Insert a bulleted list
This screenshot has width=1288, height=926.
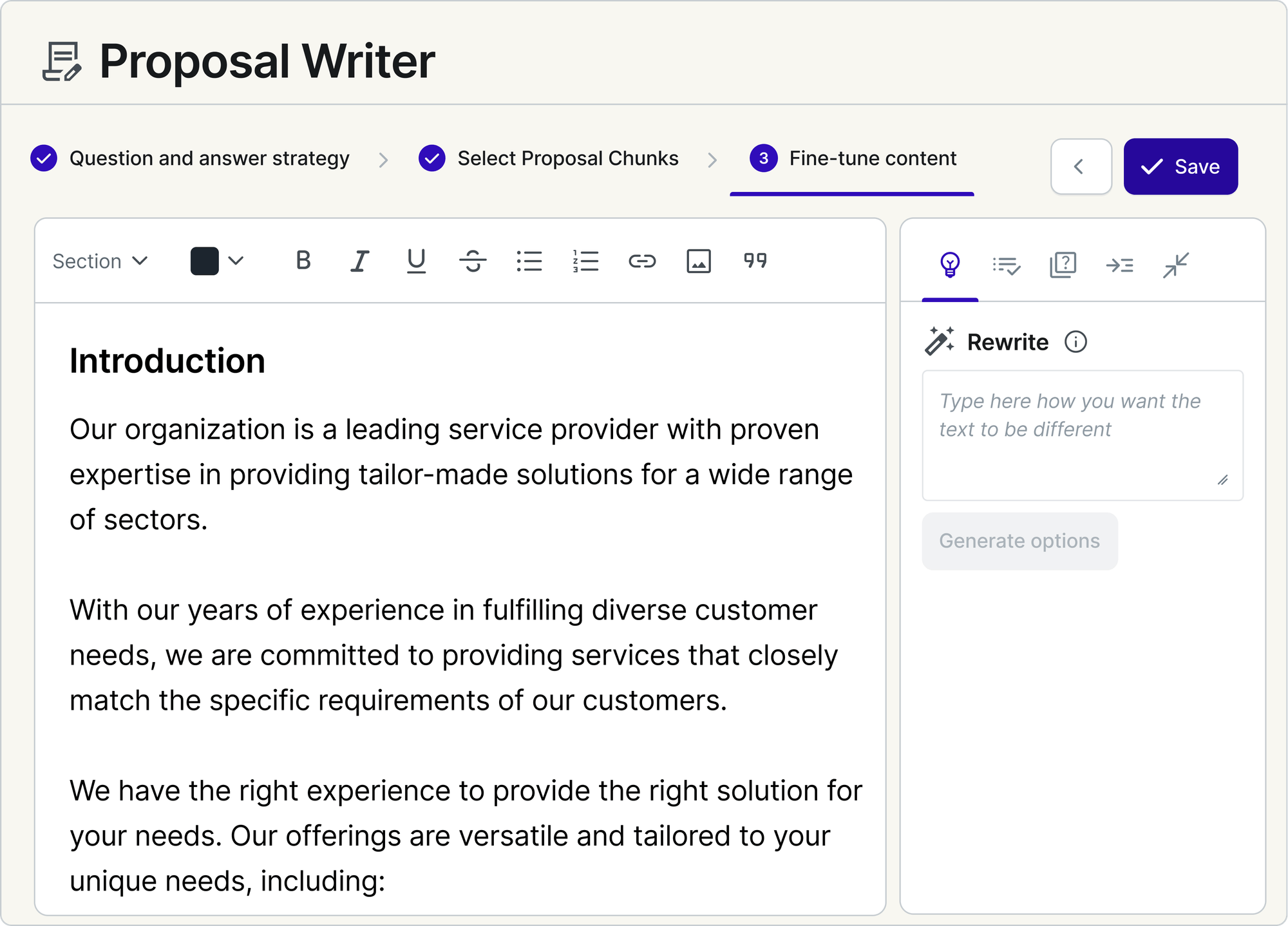(x=529, y=261)
